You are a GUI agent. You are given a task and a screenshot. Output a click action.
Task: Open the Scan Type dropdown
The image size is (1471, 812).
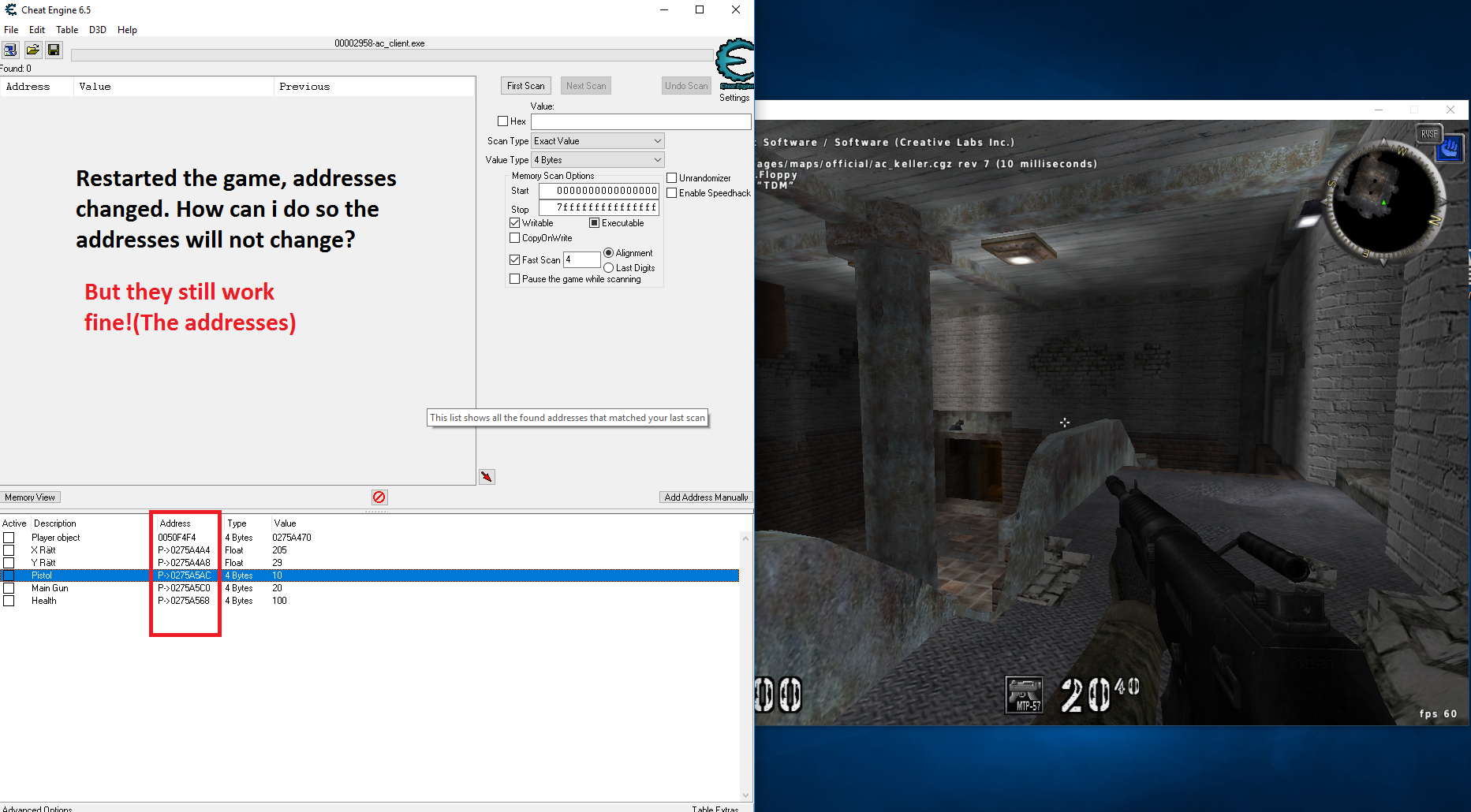point(597,141)
